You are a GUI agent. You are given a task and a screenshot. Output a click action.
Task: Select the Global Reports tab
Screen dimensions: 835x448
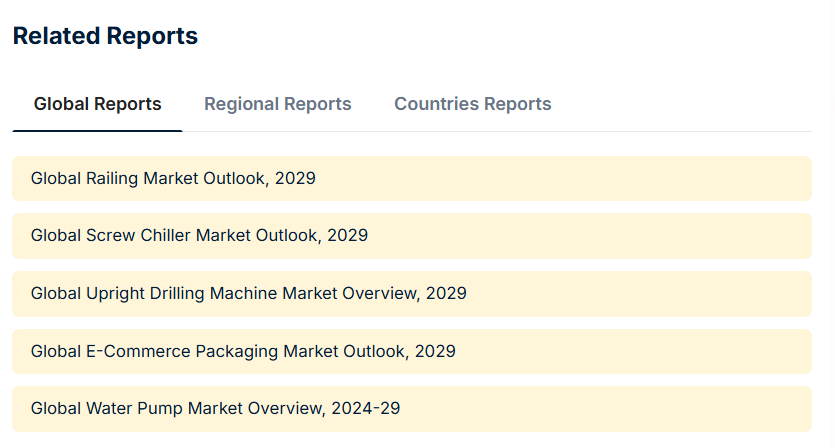pos(97,104)
